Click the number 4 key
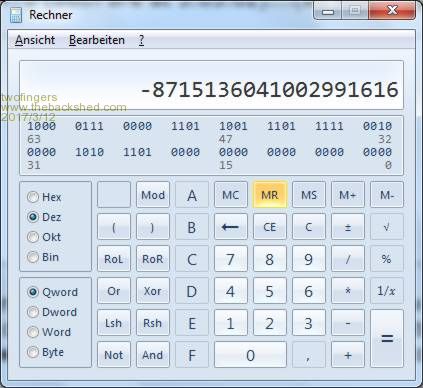 (x=231, y=291)
